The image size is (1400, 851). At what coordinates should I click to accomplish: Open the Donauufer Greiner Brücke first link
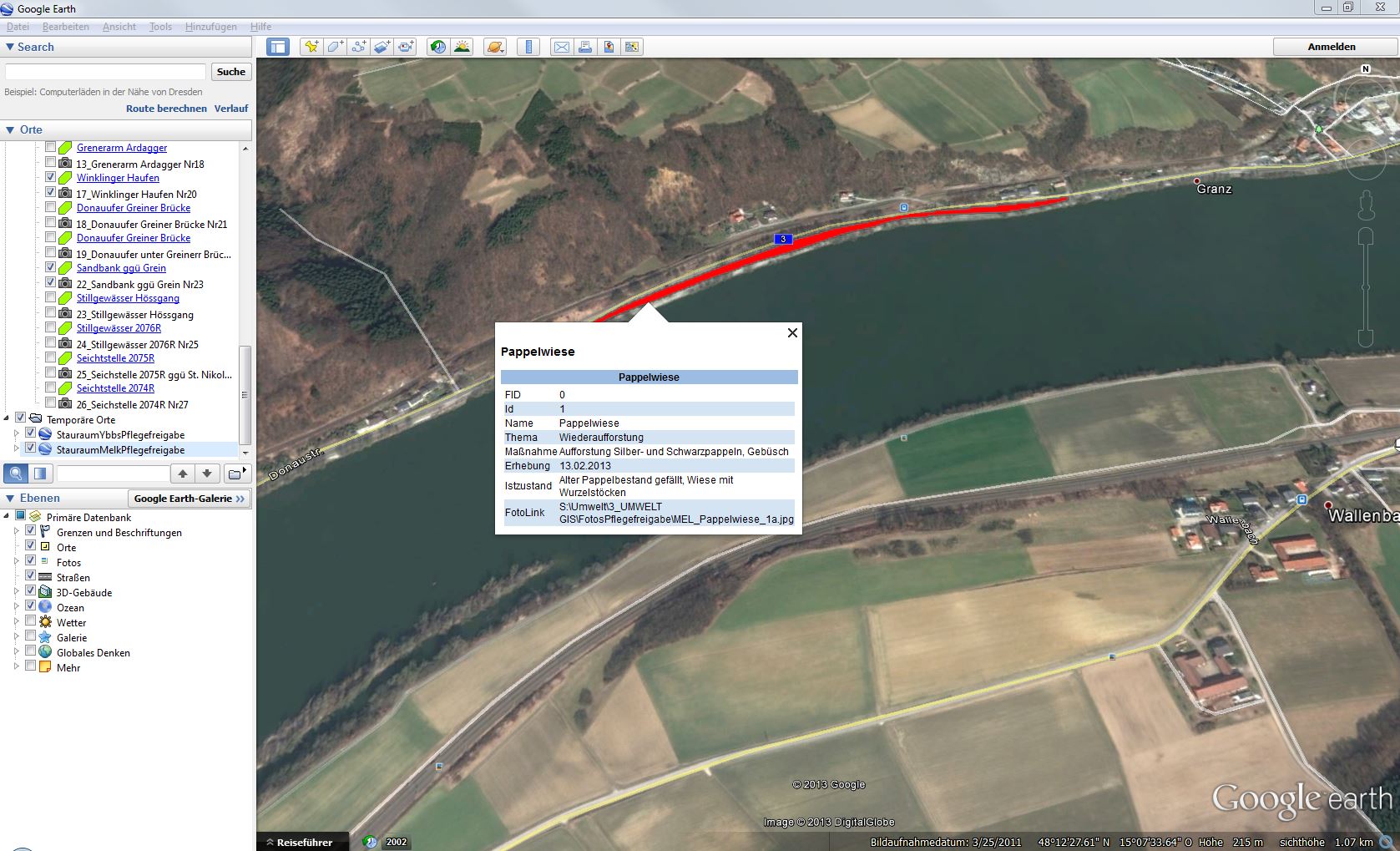coord(134,208)
